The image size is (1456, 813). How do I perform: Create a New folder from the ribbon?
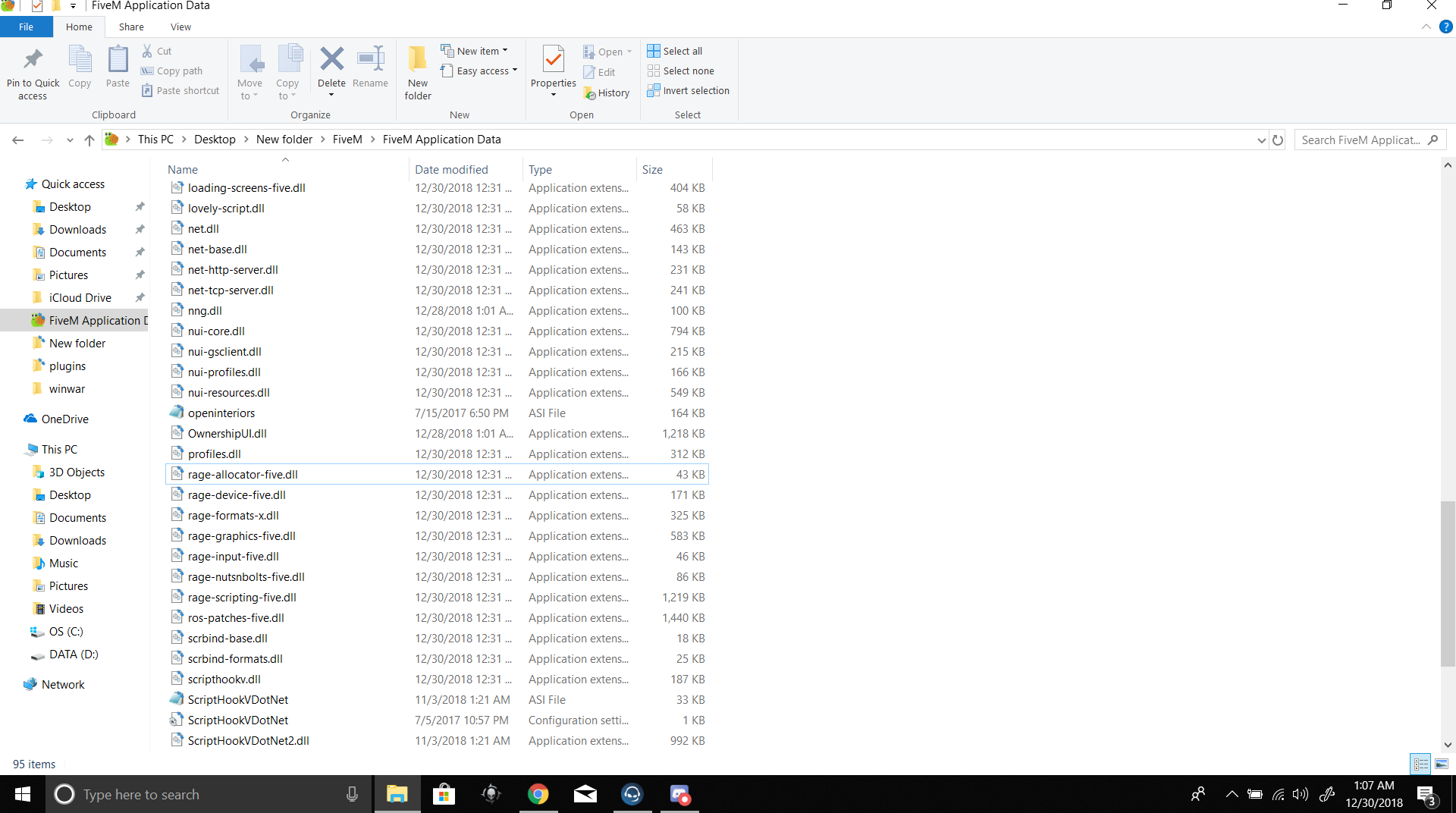click(x=417, y=72)
